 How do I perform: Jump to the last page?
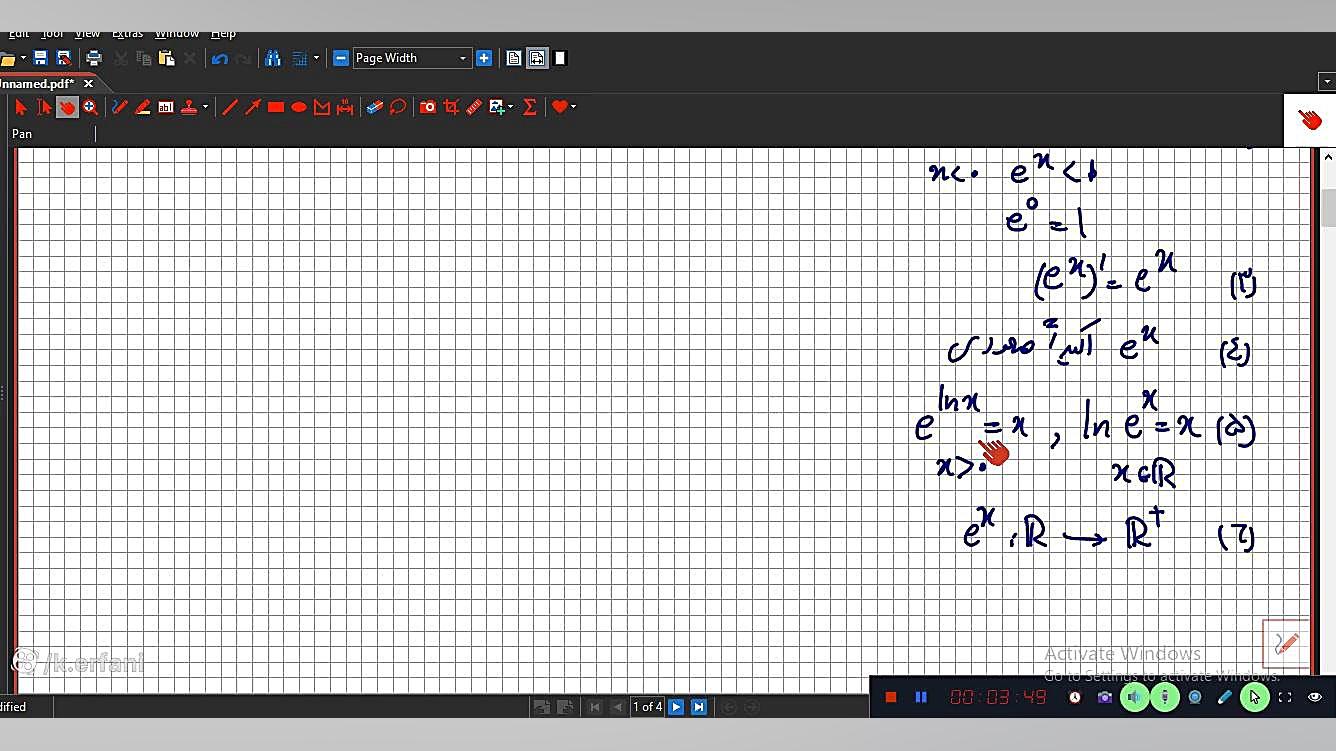[699, 707]
